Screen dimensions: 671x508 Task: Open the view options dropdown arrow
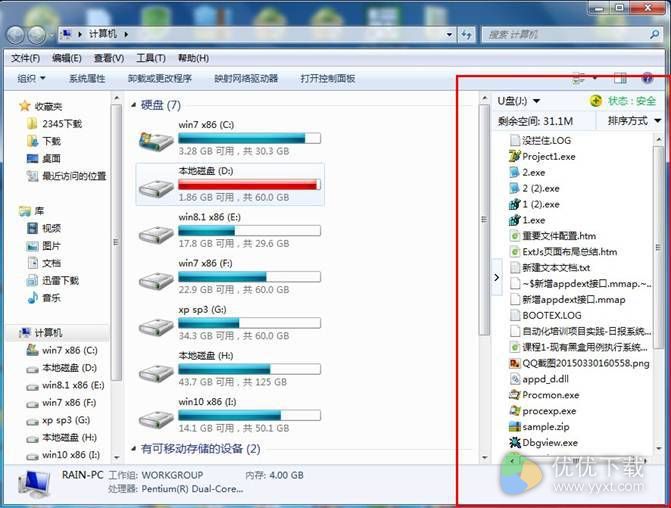tap(595, 78)
